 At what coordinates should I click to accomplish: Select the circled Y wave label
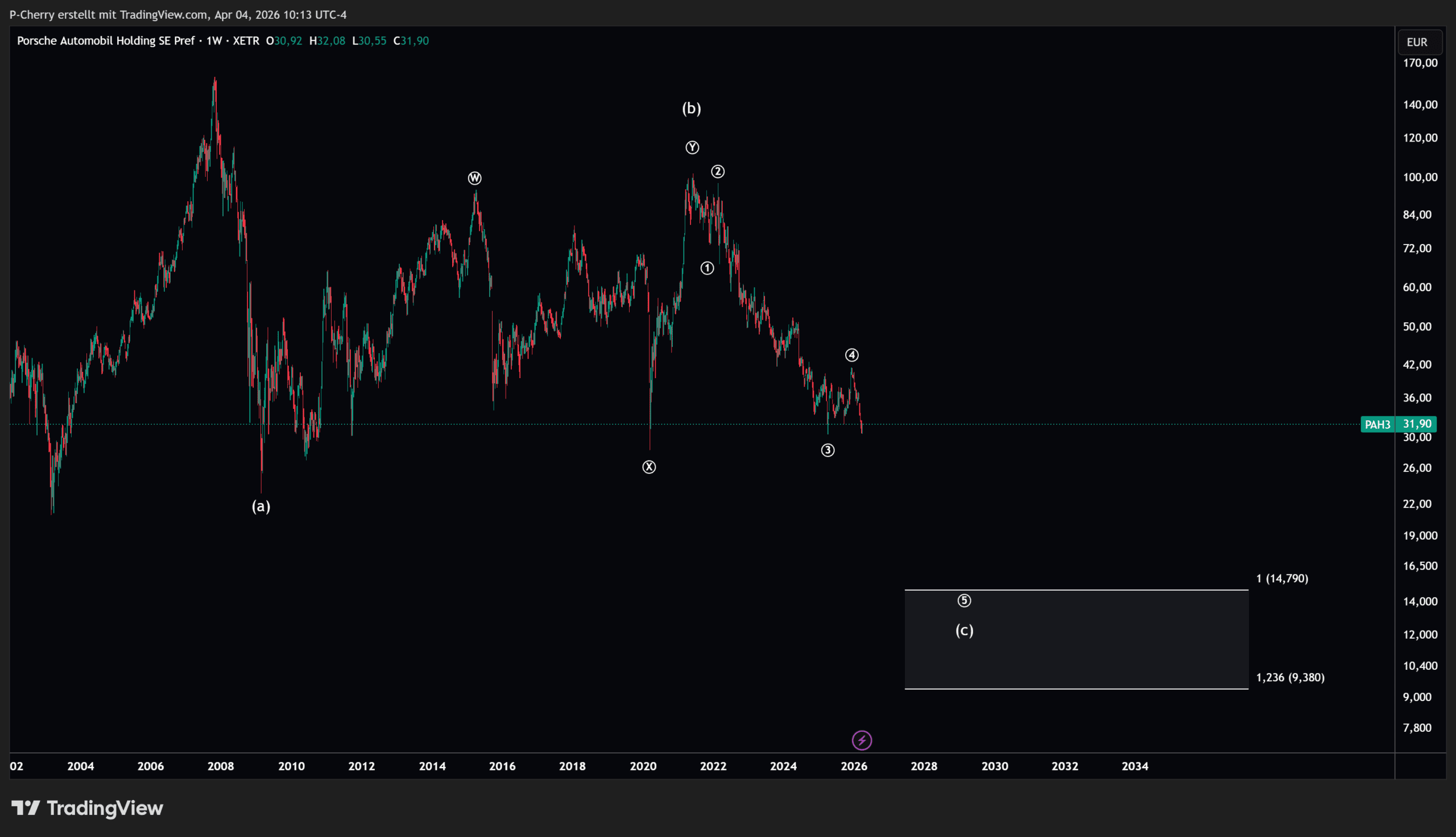[692, 148]
